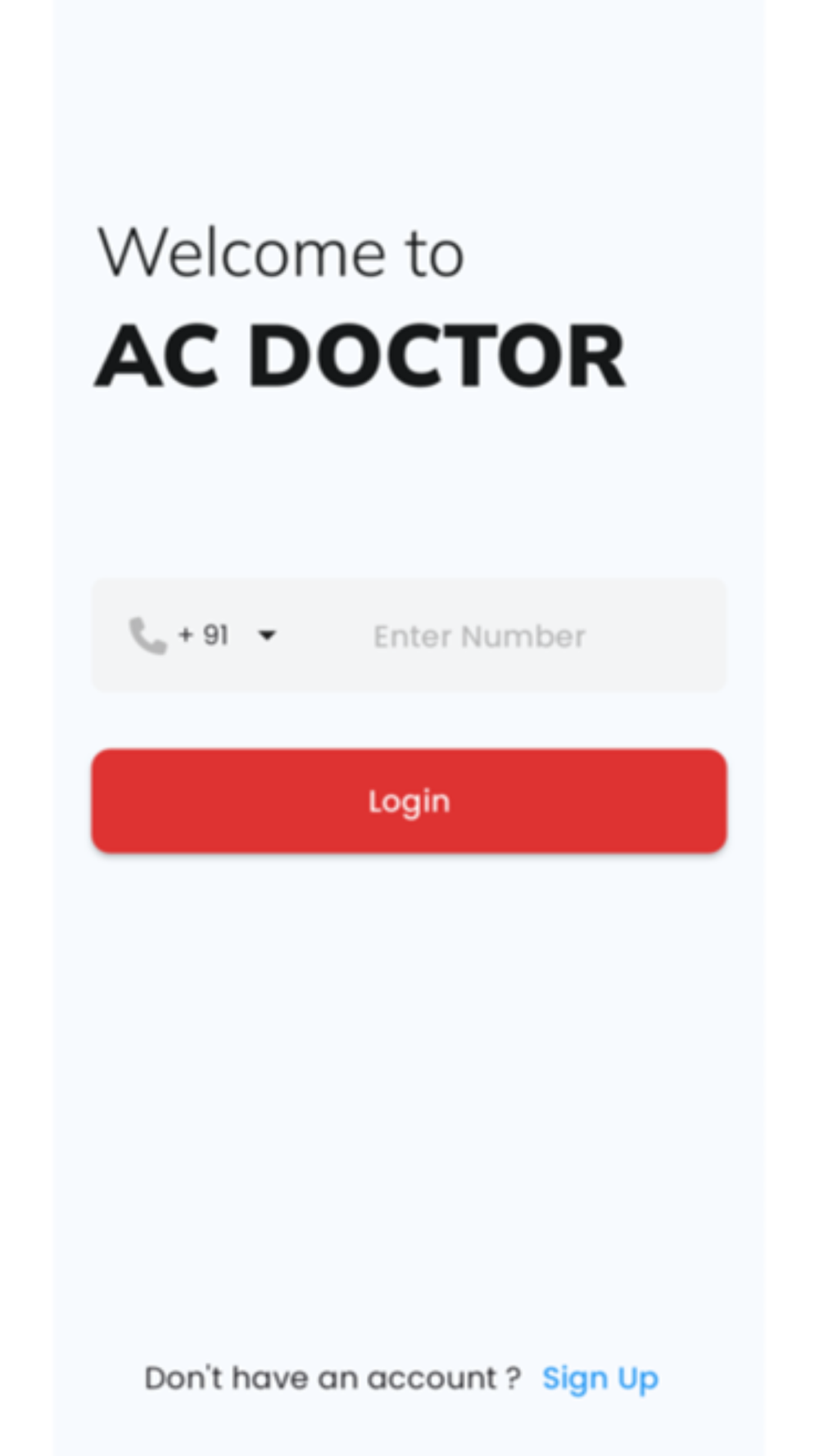The image size is (819, 1456).
Task: Click the letters AC in the title
Action: [x=158, y=356]
